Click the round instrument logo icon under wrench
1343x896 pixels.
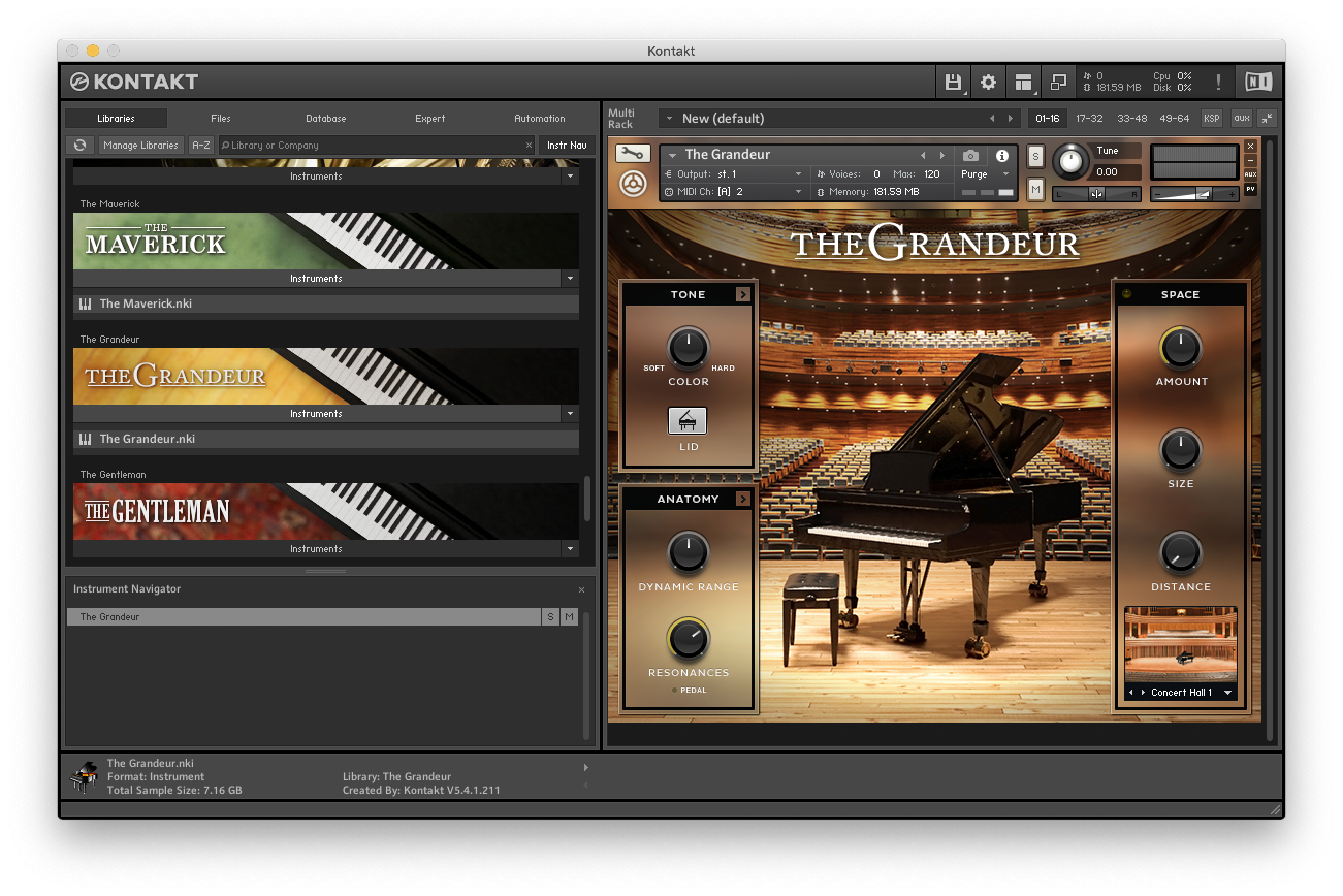tap(633, 185)
